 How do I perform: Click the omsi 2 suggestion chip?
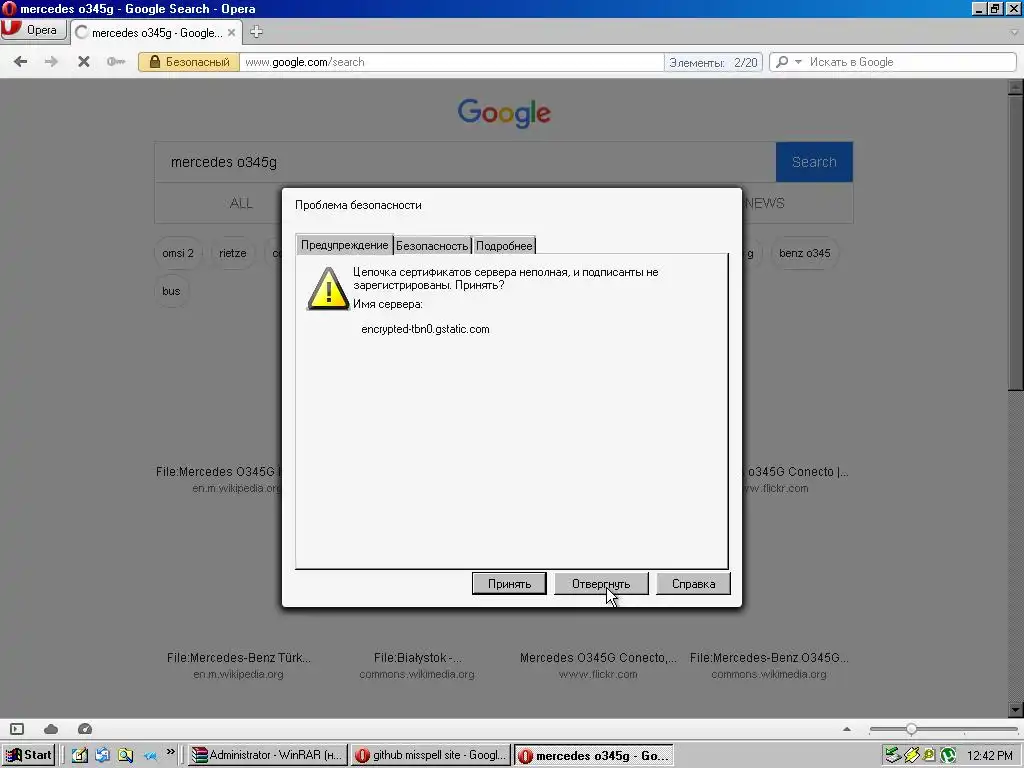(178, 253)
